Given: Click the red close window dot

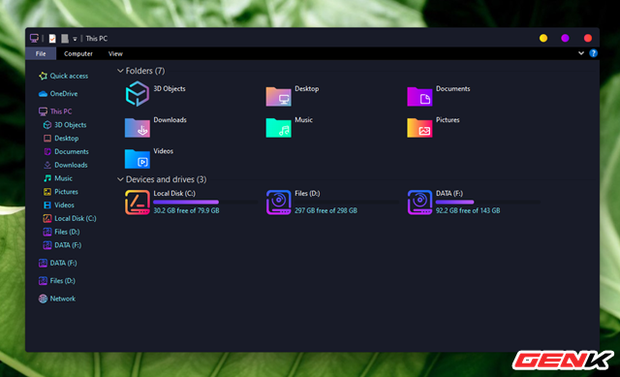Looking at the screenshot, I should point(588,38).
